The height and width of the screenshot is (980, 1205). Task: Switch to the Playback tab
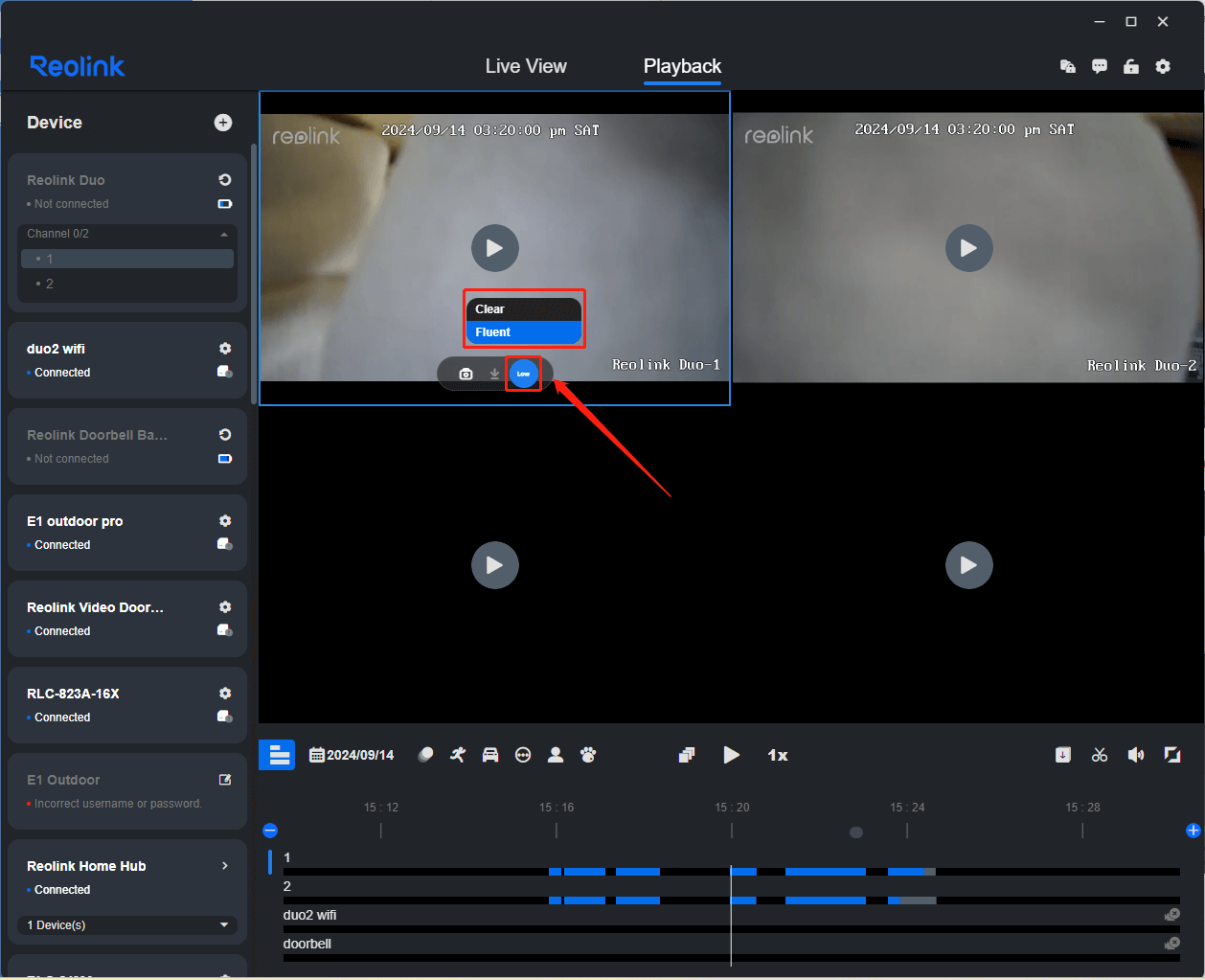(682, 66)
